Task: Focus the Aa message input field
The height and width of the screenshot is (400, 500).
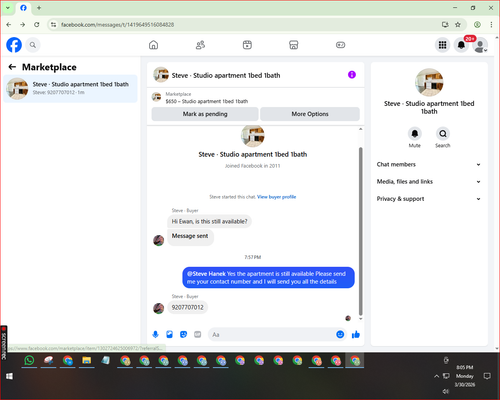Action: point(272,334)
